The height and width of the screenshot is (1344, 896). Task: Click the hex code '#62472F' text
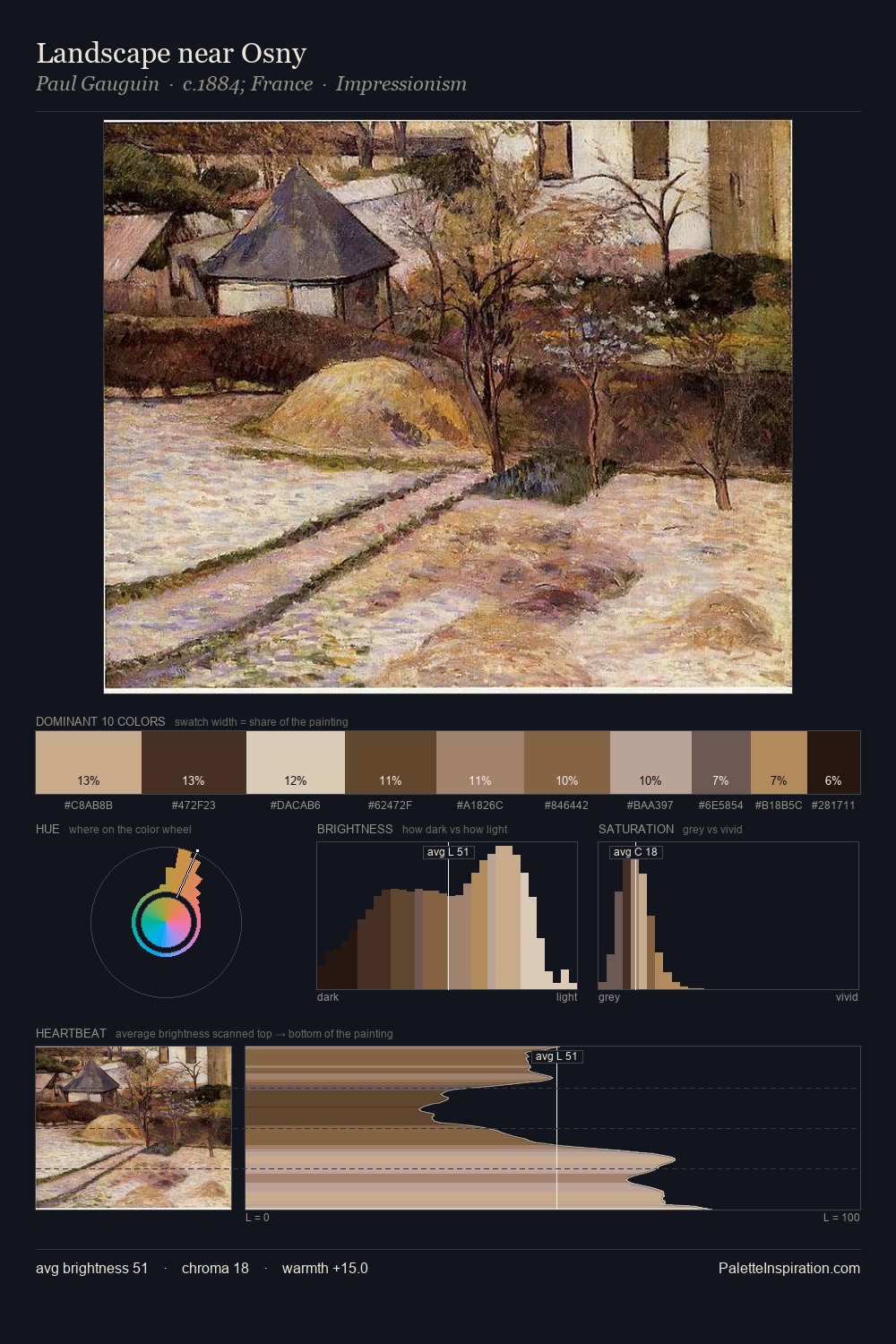(x=391, y=806)
